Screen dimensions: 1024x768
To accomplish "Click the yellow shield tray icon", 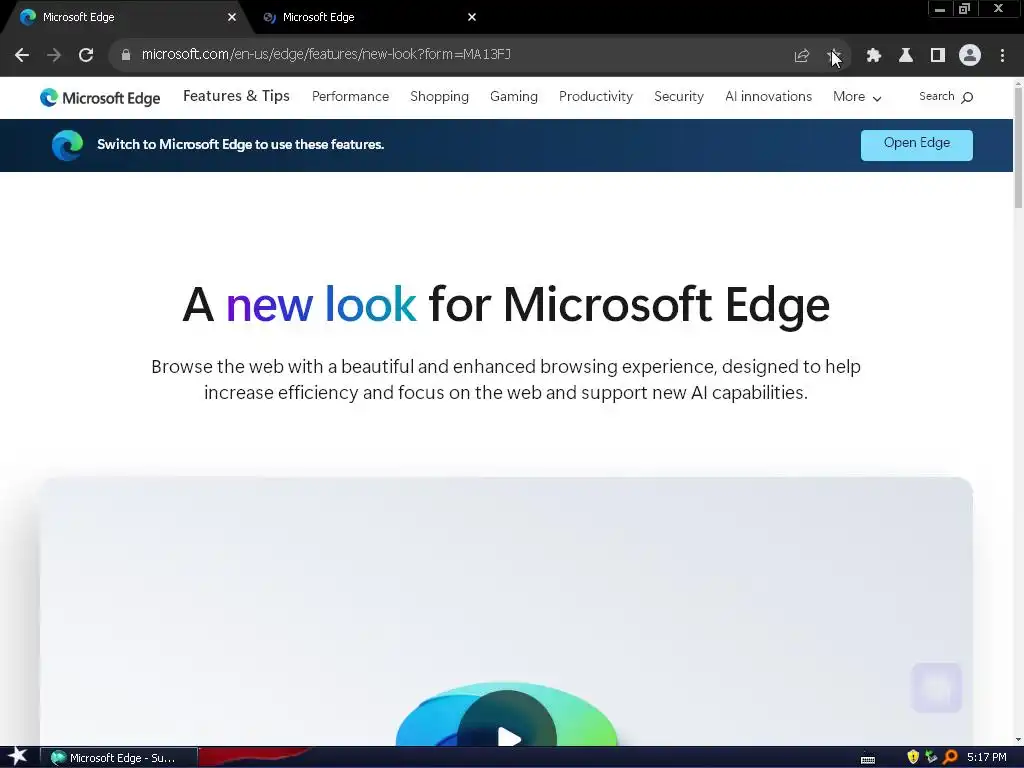I will [913, 757].
